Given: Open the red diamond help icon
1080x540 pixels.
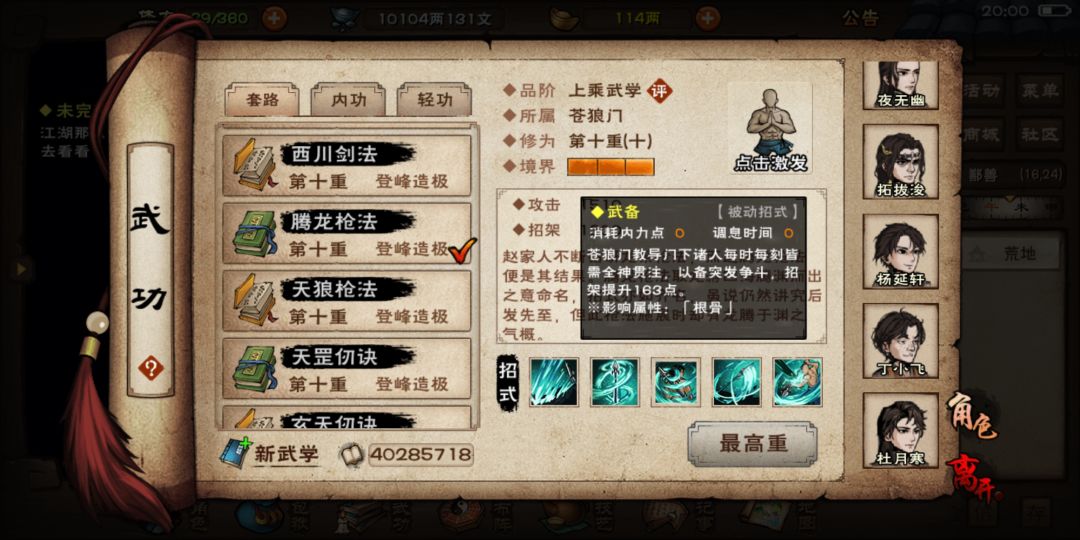Looking at the screenshot, I should 150,368.
